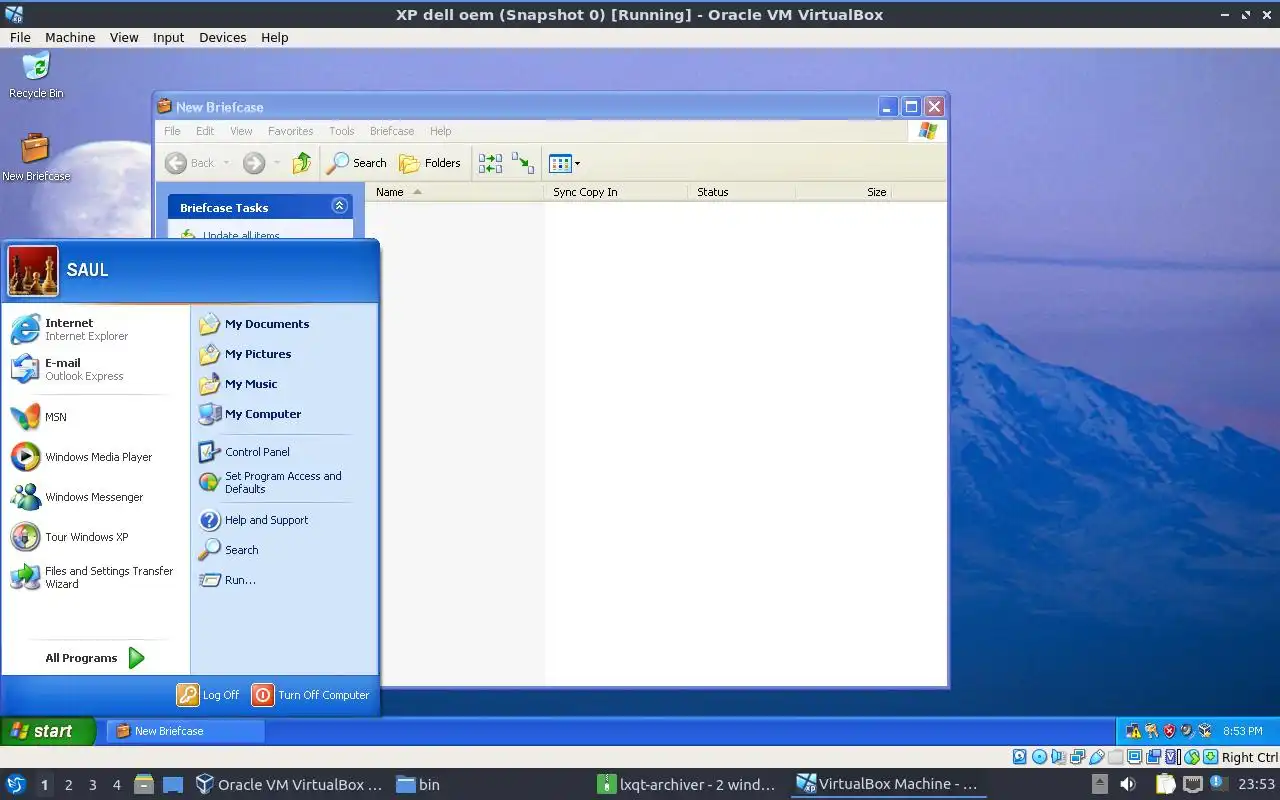The image size is (1280, 800).
Task: Switch to host workspace 4
Action: click(116, 785)
